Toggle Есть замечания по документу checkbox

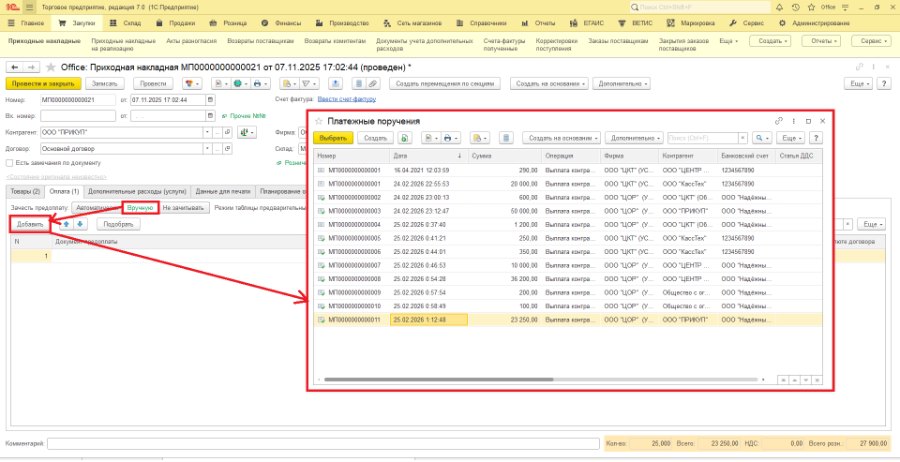pyautogui.click(x=10, y=163)
